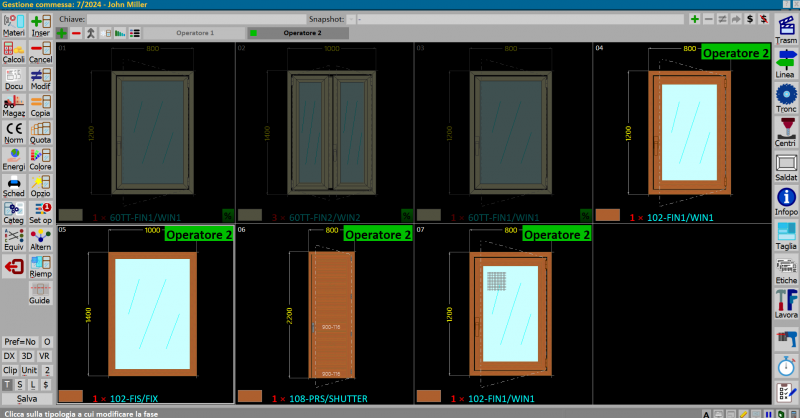Open the Saldat welding tool
The image size is (800, 418).
[786, 166]
